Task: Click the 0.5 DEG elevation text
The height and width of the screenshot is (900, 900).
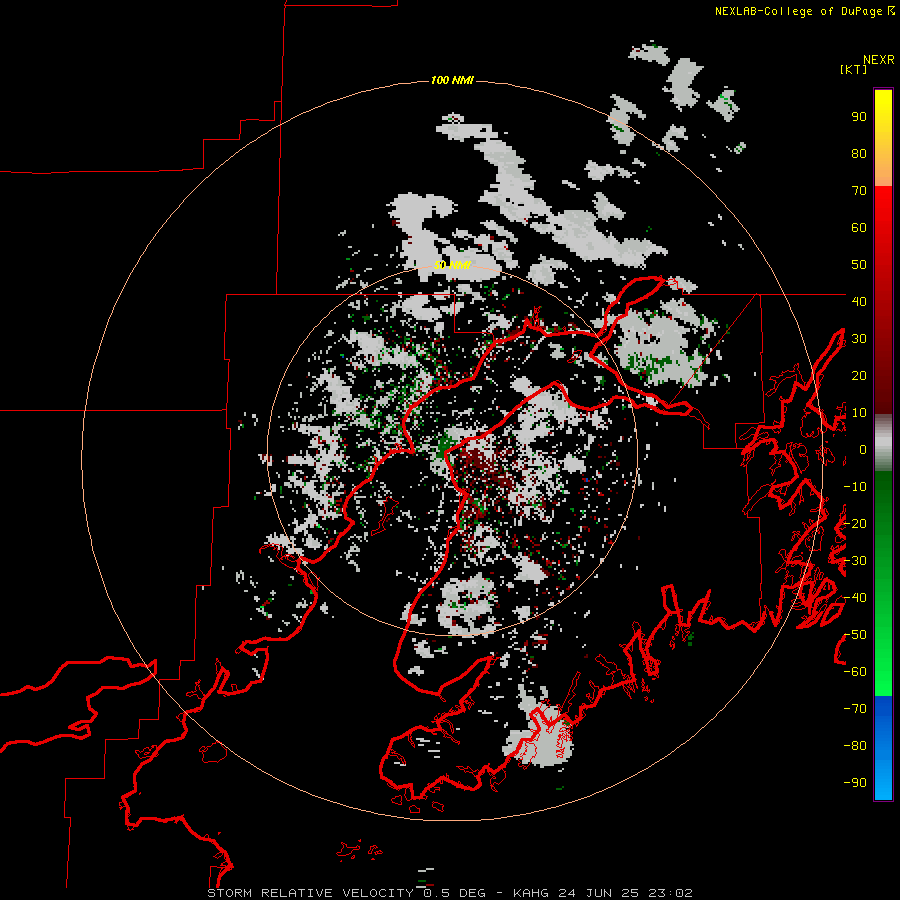Action: coord(455,893)
